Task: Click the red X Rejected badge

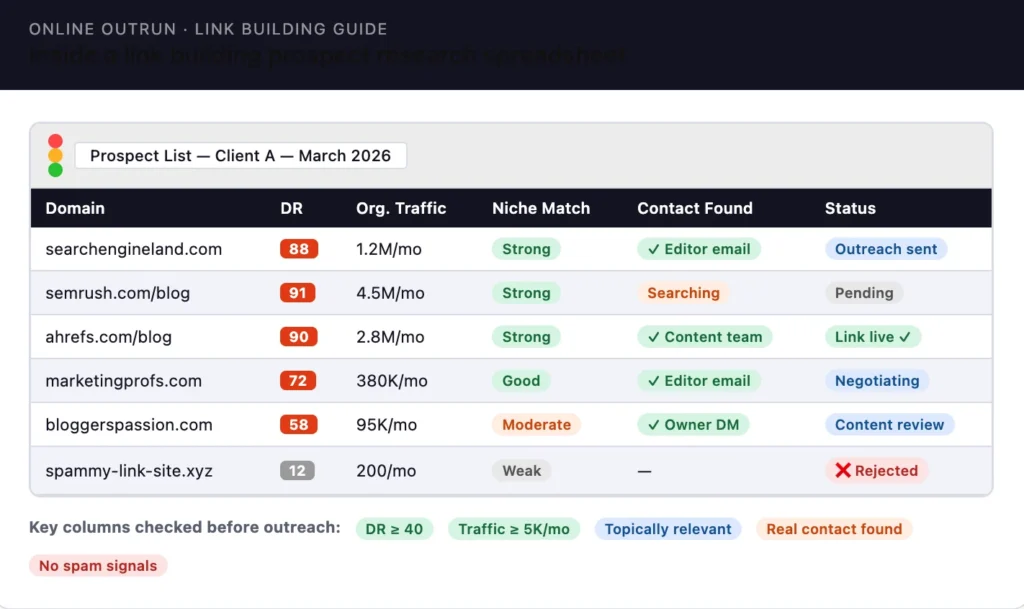Action: [x=876, y=470]
